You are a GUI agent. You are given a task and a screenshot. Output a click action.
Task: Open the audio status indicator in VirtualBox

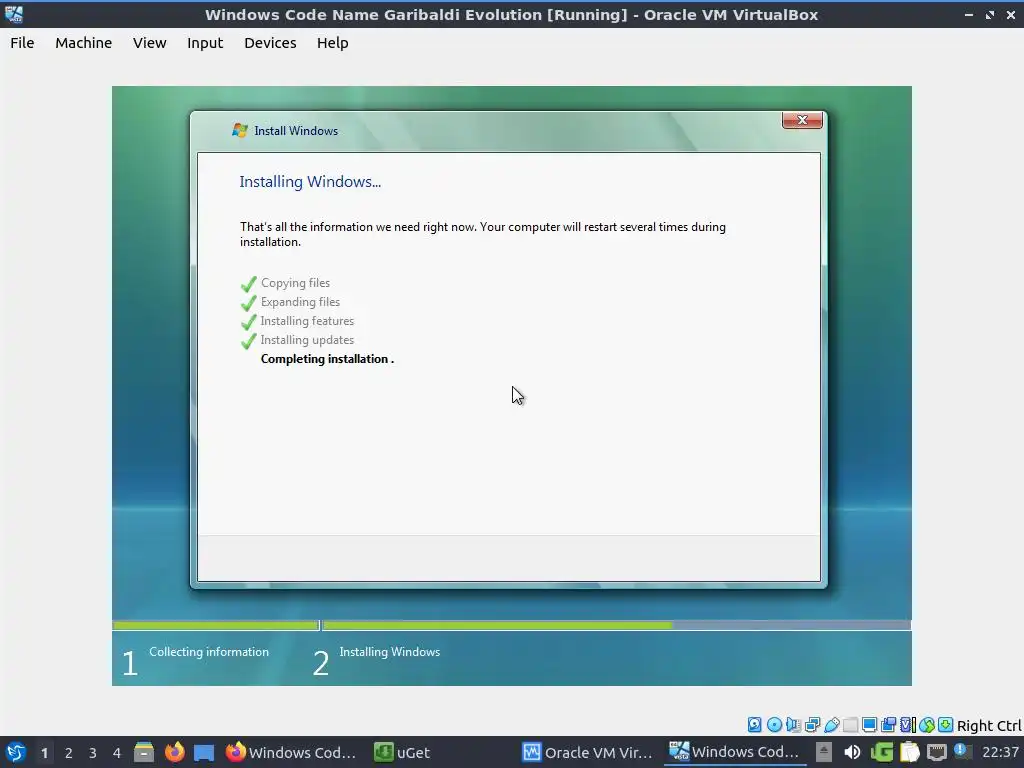coord(793,724)
